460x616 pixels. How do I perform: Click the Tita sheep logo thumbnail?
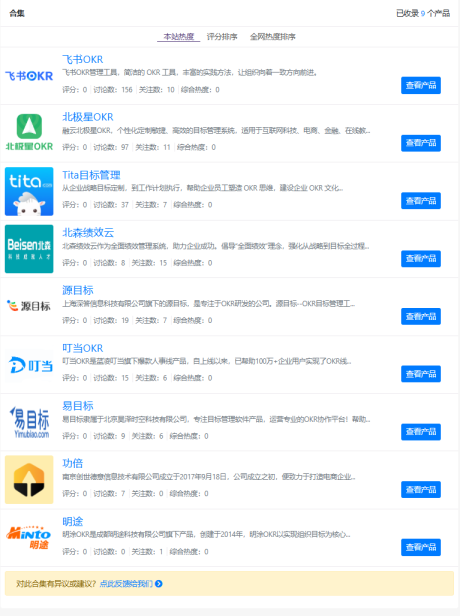tap(29, 191)
